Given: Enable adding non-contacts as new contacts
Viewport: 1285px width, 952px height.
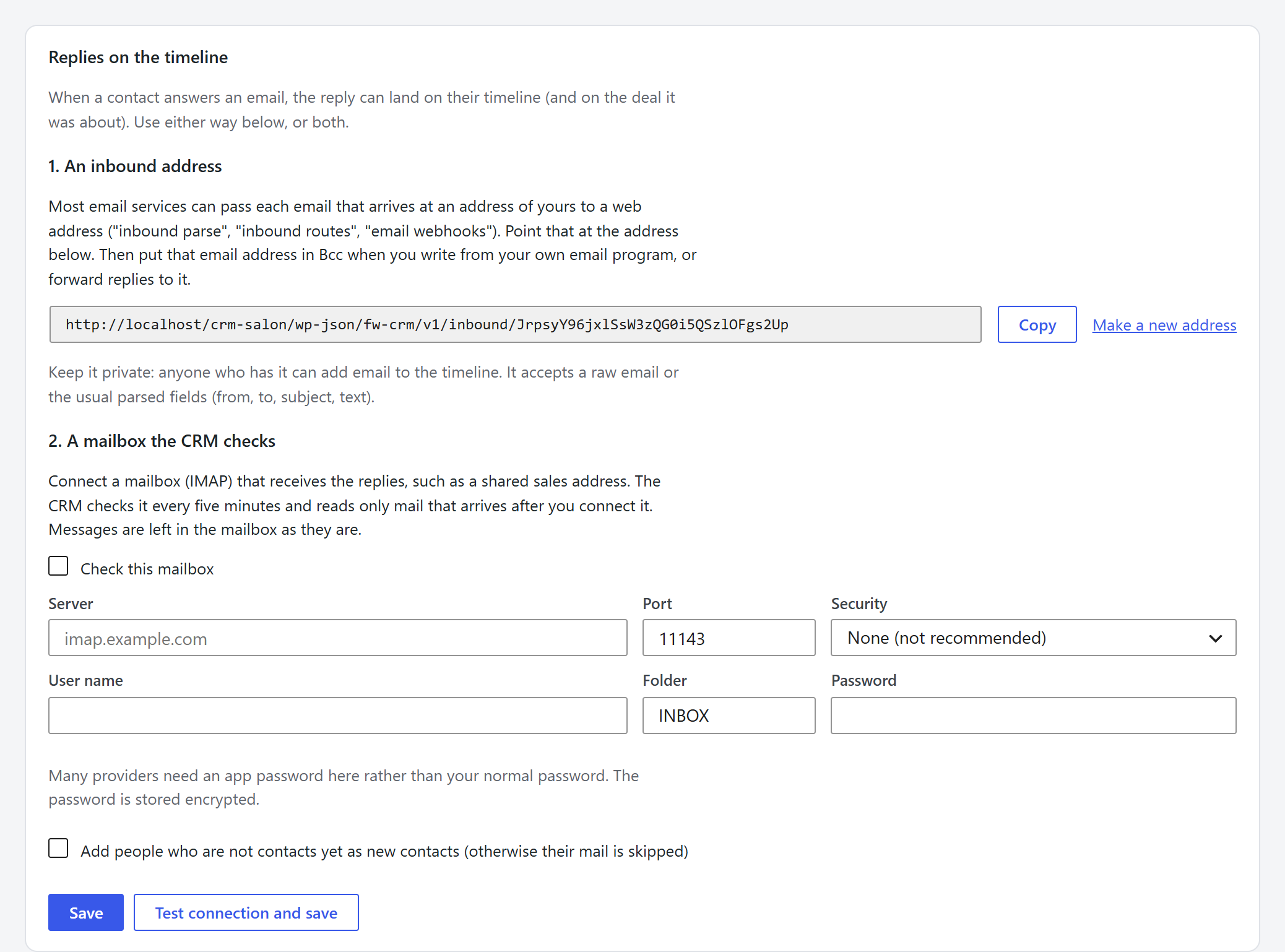Looking at the screenshot, I should 58,849.
